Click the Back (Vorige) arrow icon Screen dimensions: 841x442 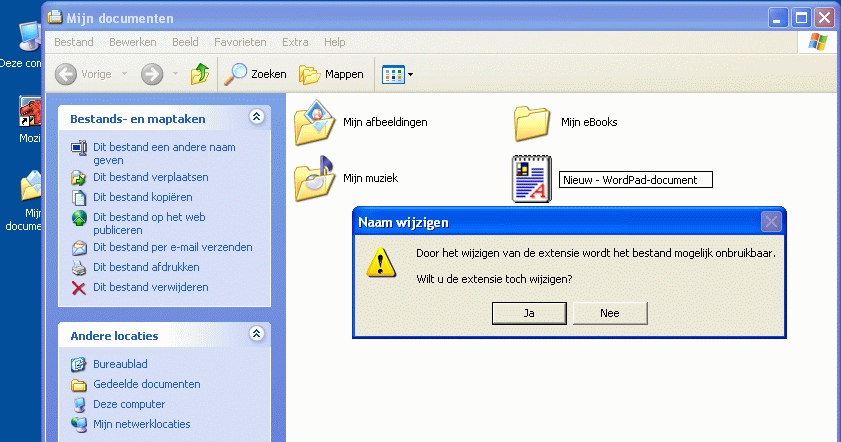(x=66, y=74)
